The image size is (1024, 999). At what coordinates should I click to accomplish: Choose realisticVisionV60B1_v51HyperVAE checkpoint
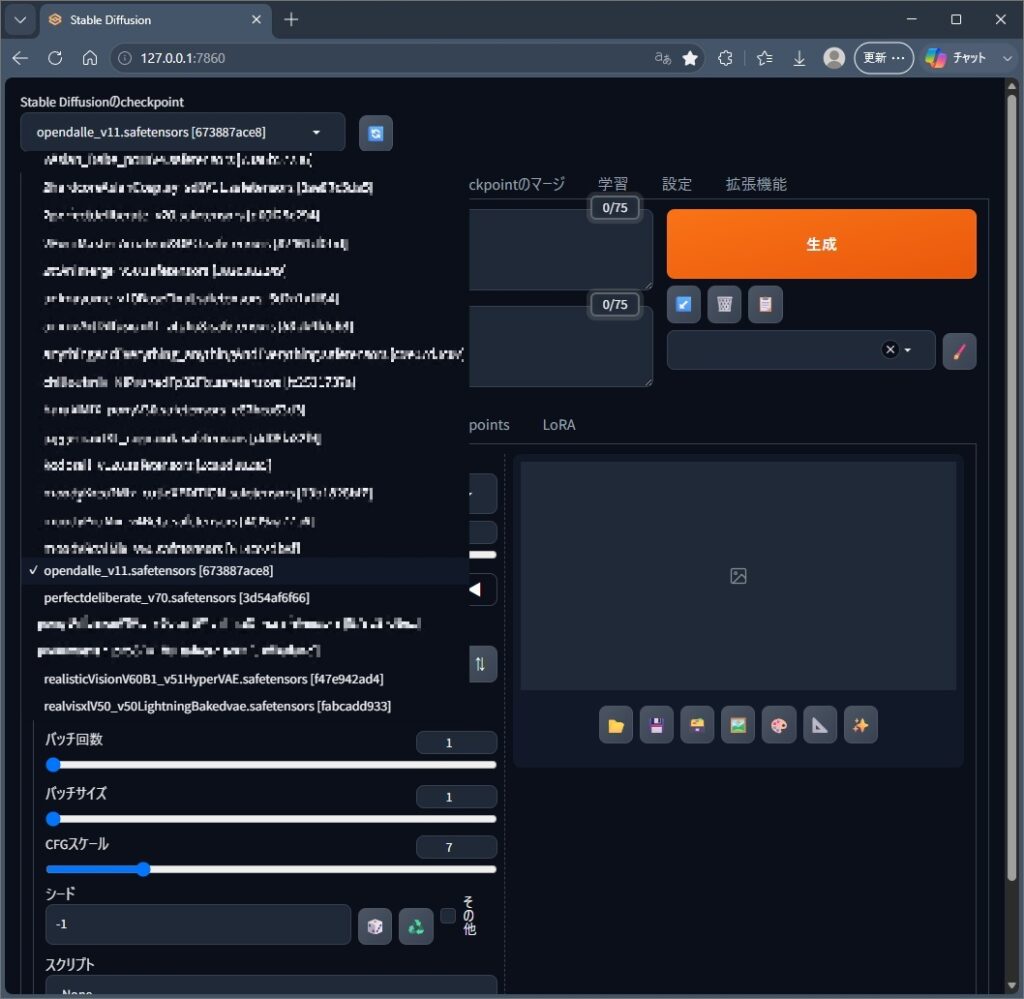245,679
